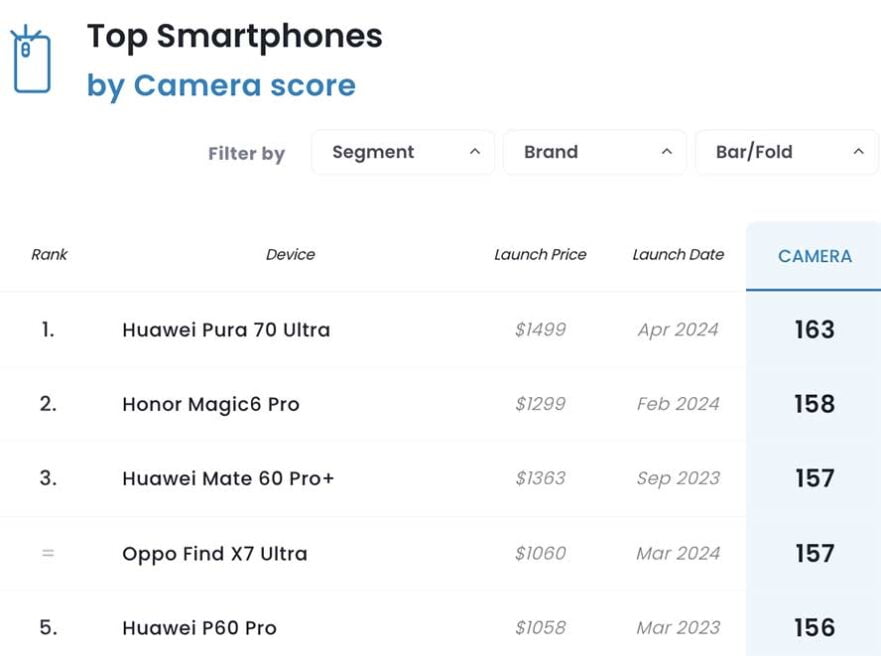Viewport: 881px width, 656px height.
Task: Click the Device column header
Action: pyautogui.click(x=290, y=255)
